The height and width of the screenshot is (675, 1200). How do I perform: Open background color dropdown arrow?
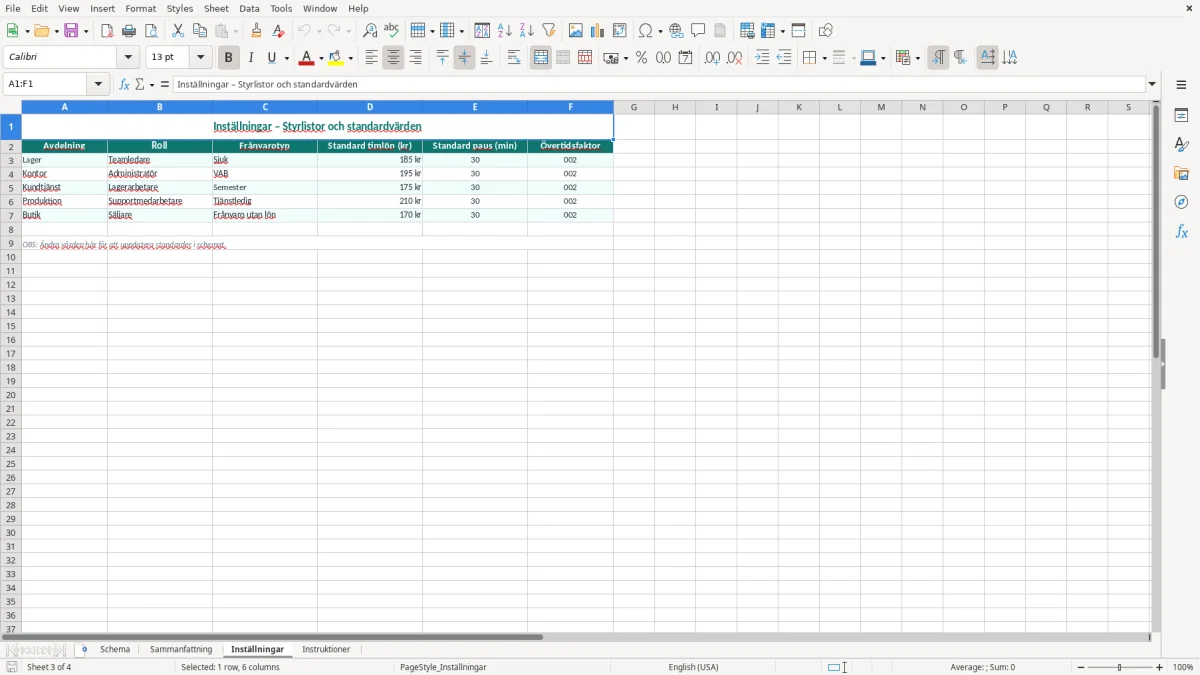(351, 59)
